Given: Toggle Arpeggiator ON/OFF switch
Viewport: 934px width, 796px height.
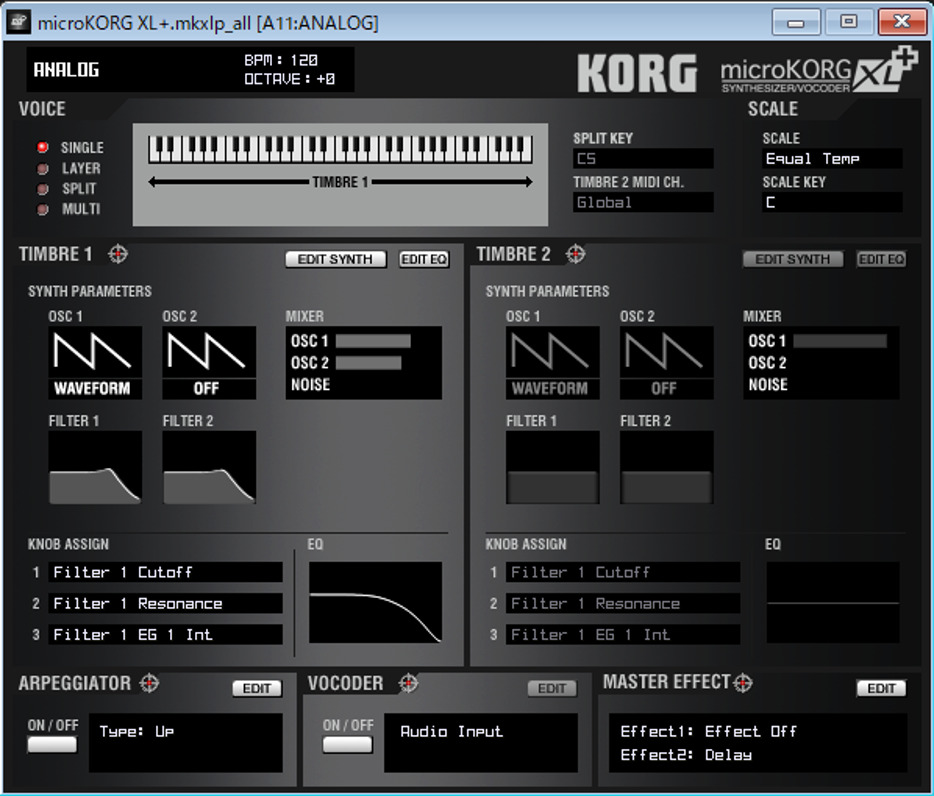Looking at the screenshot, I should pyautogui.click(x=52, y=744).
